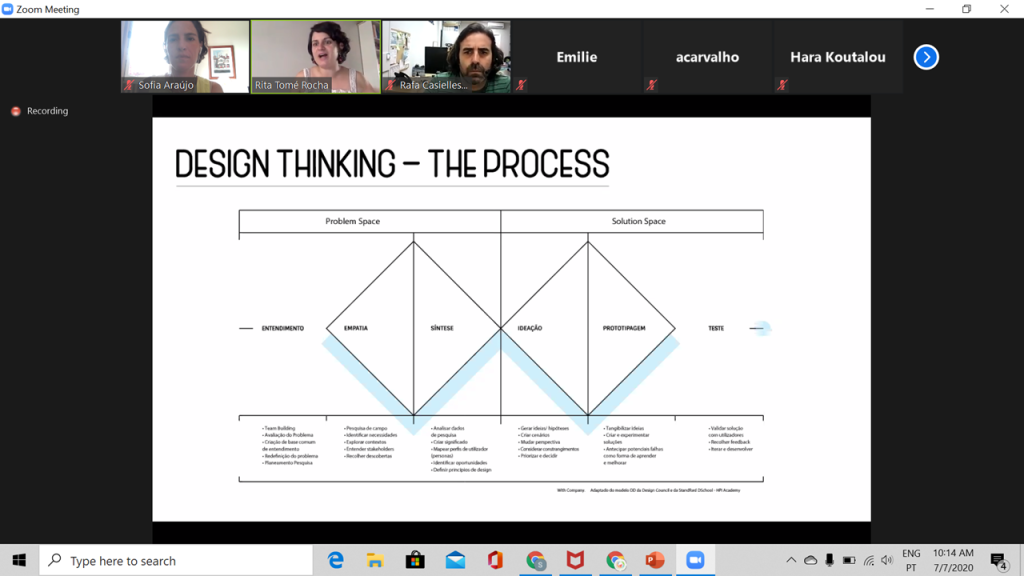Viewport: 1024px width, 576px height.
Task: Open Zoom from the taskbar
Action: click(695, 560)
